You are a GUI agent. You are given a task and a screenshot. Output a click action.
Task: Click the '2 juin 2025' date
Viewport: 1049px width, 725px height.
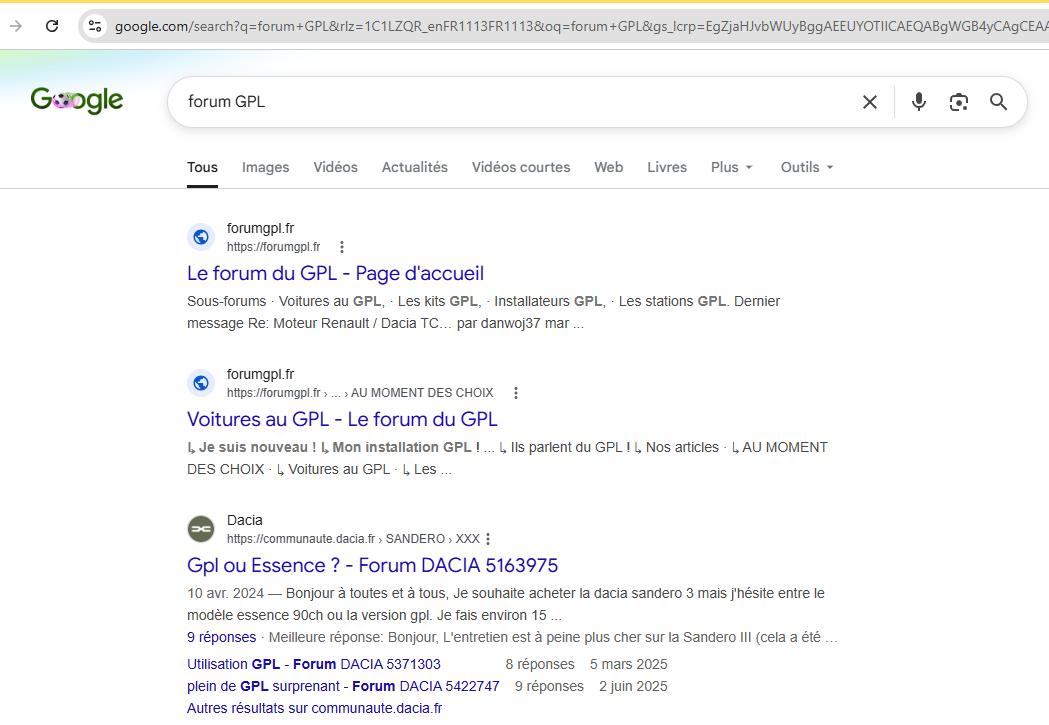(x=634, y=686)
